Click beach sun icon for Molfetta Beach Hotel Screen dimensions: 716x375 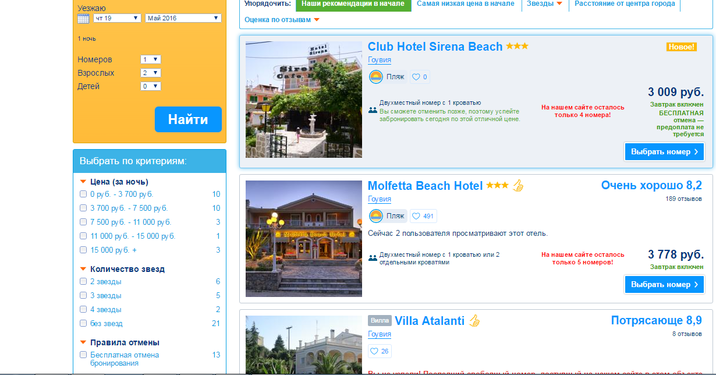[x=376, y=216]
